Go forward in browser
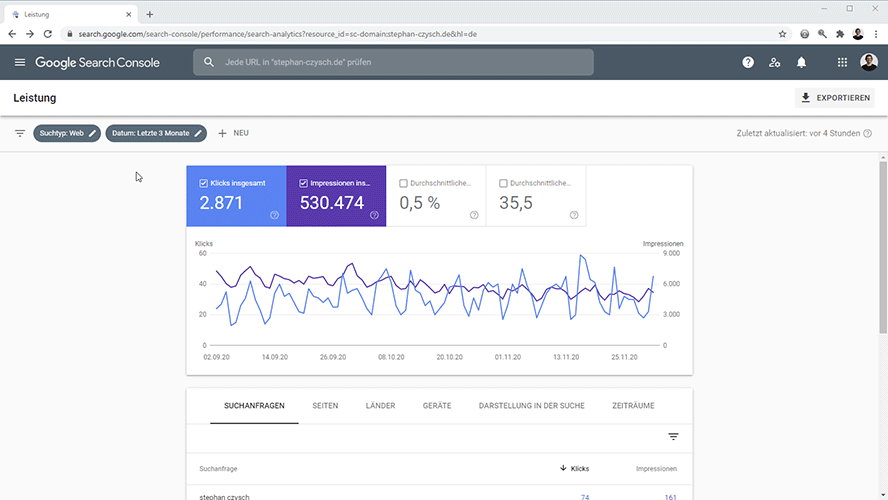The image size is (888, 500). point(30,34)
